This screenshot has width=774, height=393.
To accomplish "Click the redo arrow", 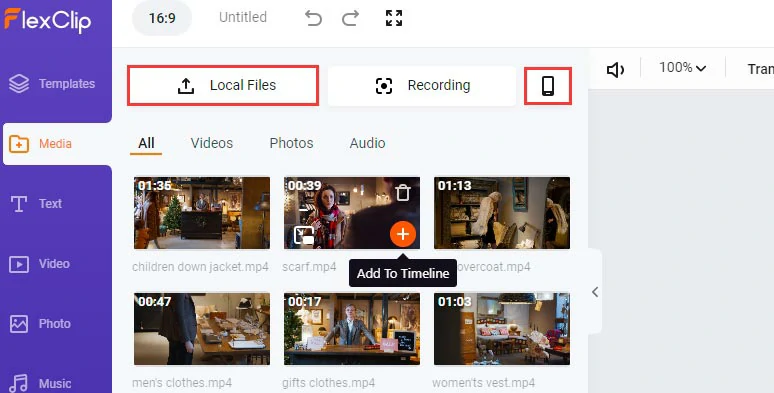I will [350, 18].
